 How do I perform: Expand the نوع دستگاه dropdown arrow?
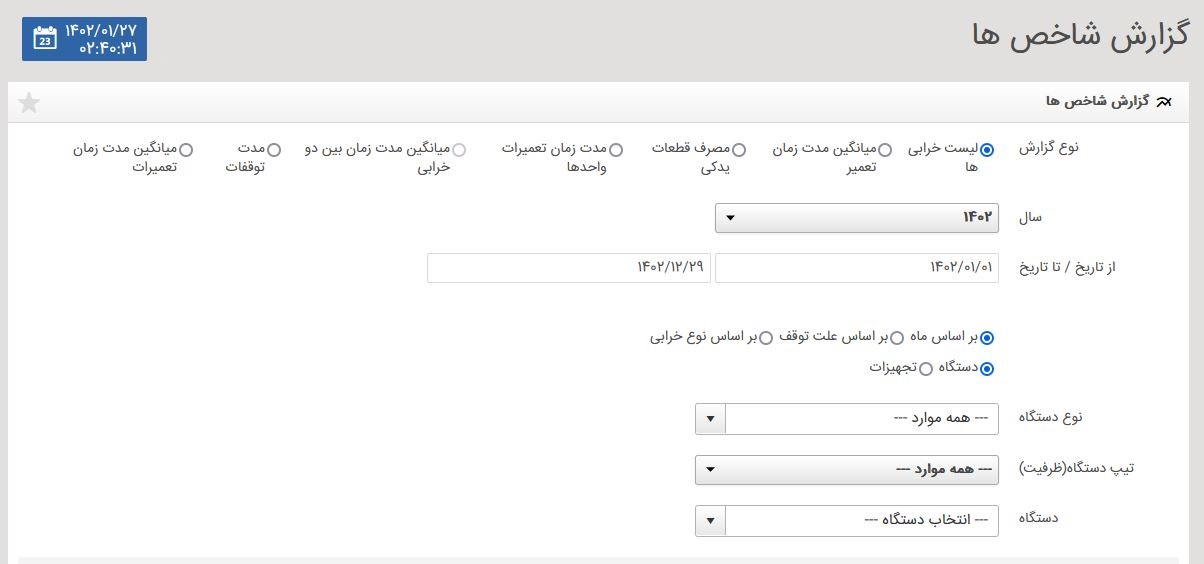(709, 419)
